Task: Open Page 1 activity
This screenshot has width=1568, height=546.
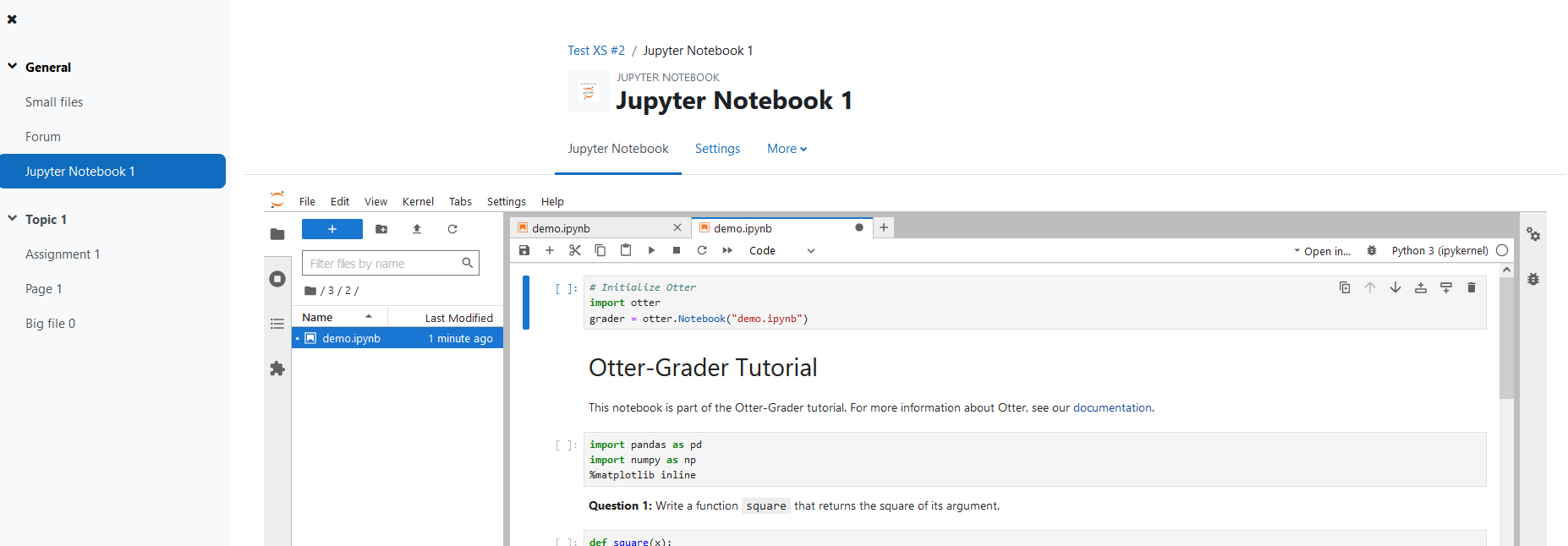Action: click(43, 289)
